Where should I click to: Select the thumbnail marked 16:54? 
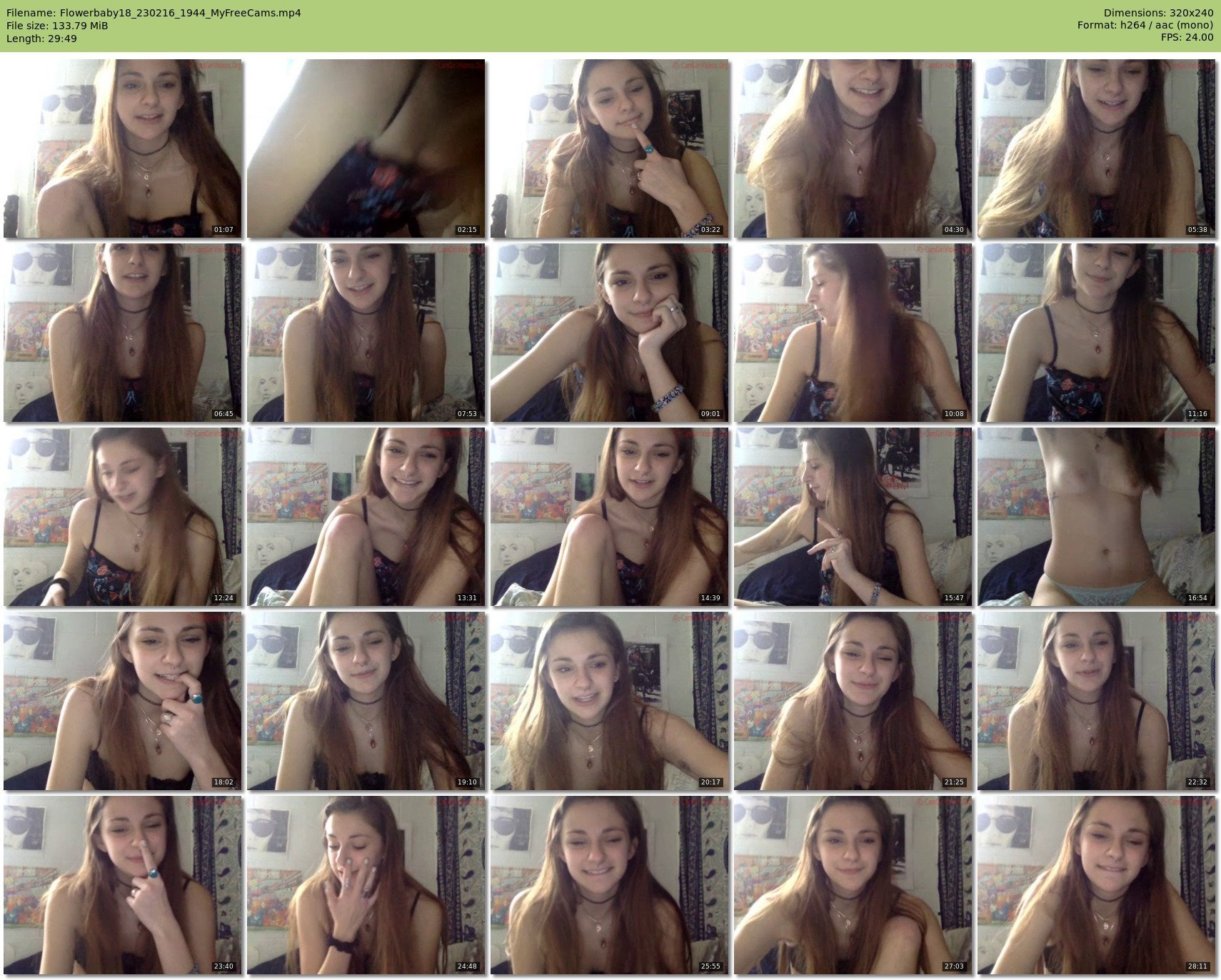tap(1097, 517)
